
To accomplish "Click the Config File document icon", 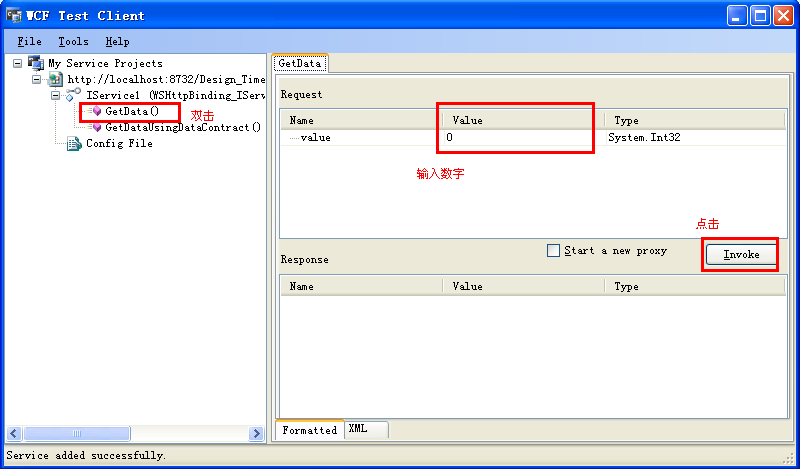I will click(x=74, y=143).
